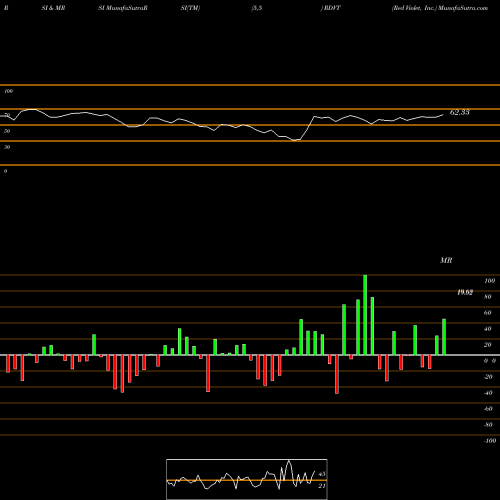The height and width of the screenshot is (500, 500).
Task: Click the tallest green MR bar
Action: pos(365,315)
